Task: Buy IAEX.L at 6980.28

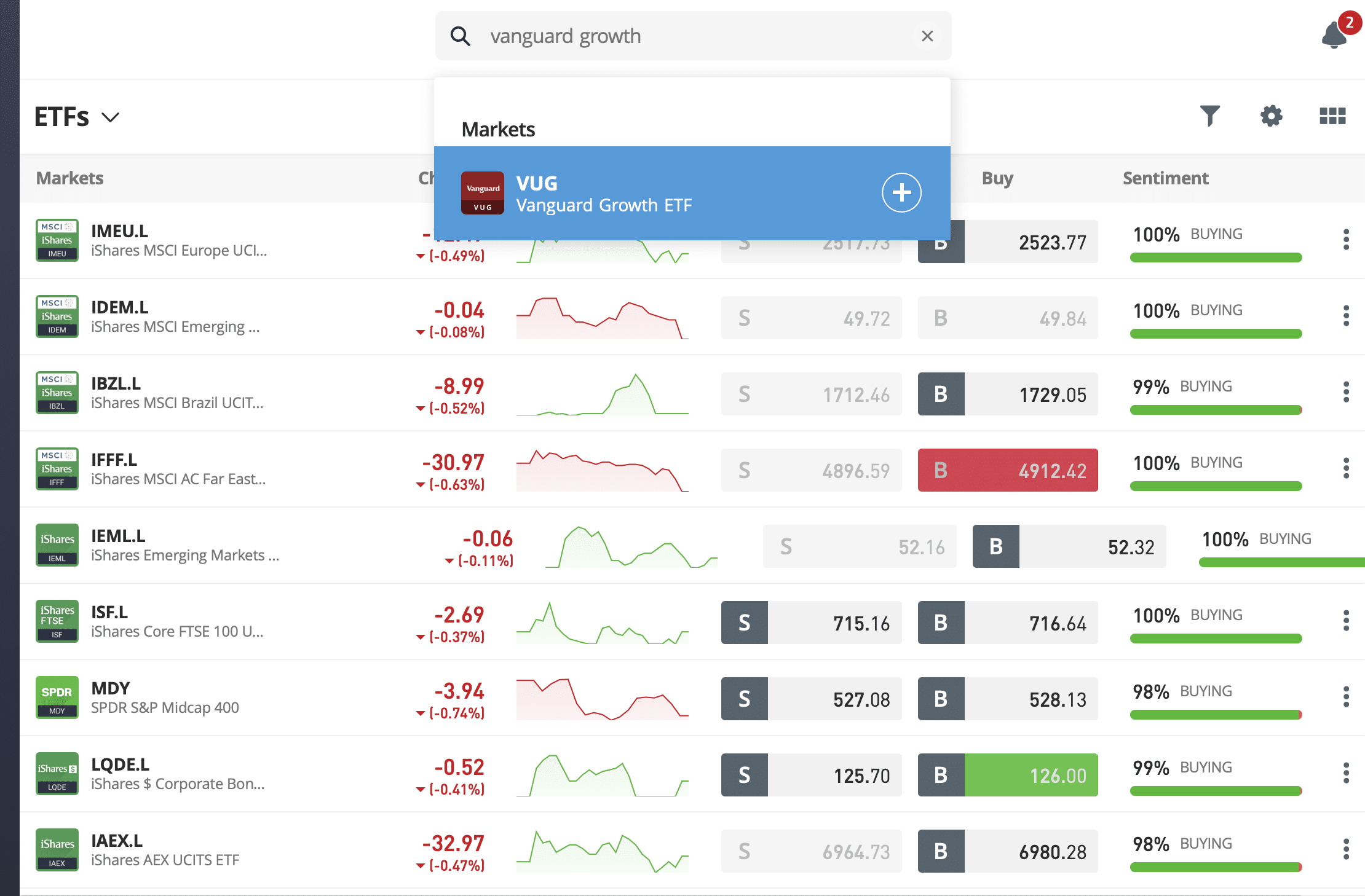Action: [x=1008, y=851]
